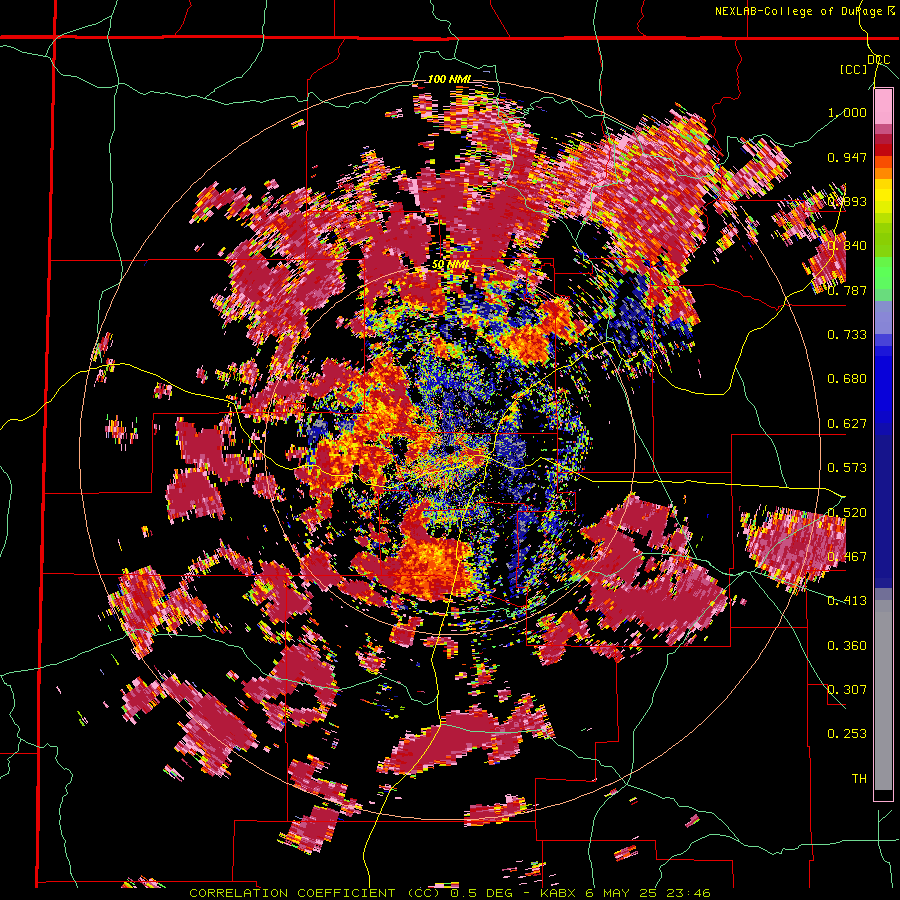Click the 0.360 legend value
This screenshot has height=900, width=900.
pos(847,646)
